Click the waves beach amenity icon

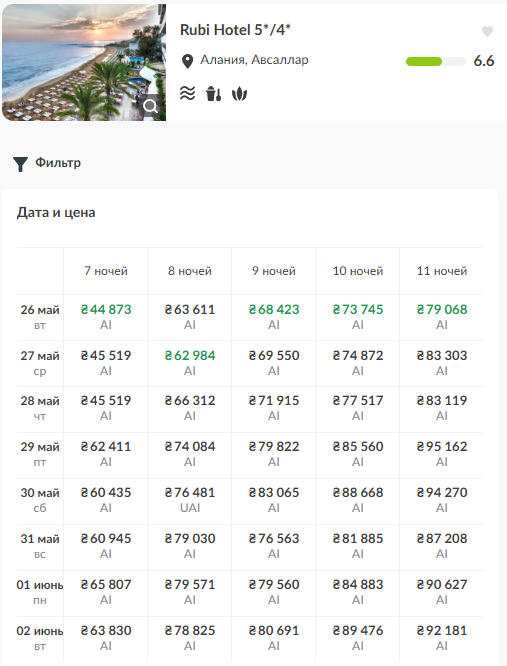point(187,93)
